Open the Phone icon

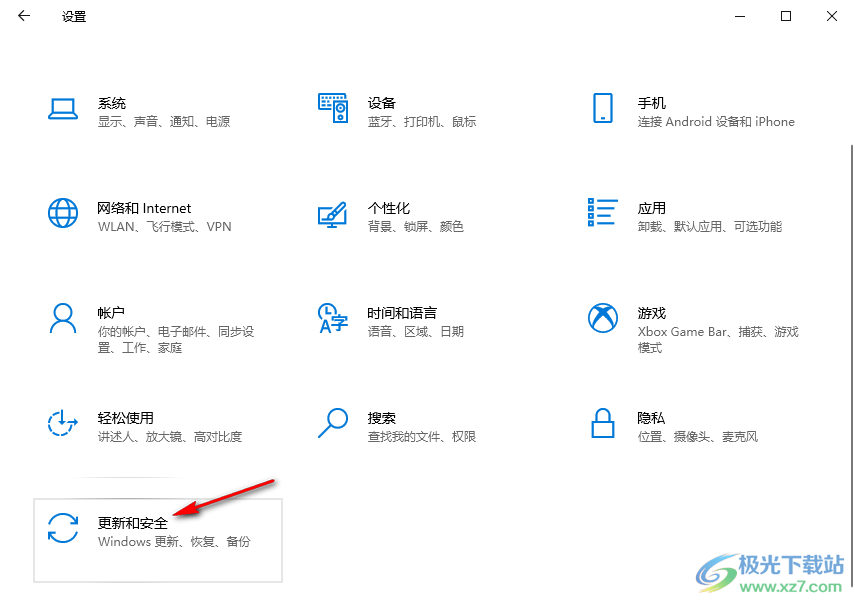point(603,108)
